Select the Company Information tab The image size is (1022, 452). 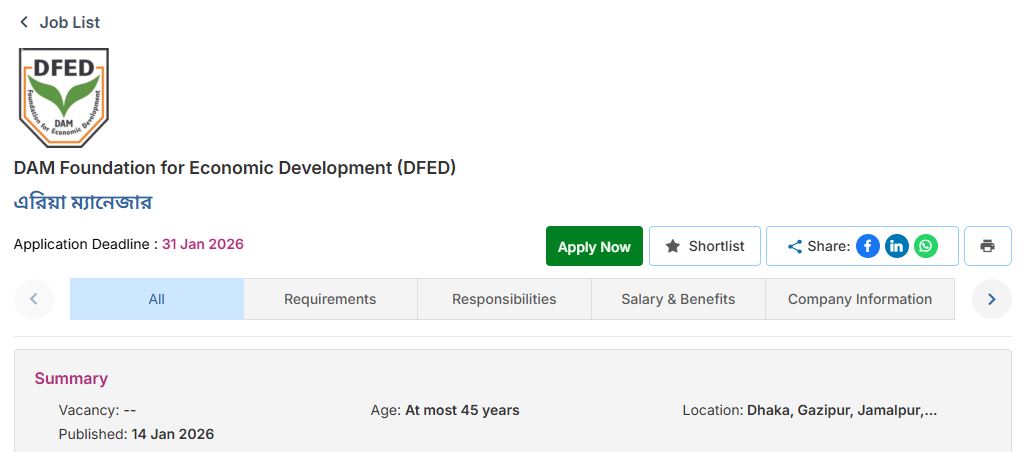click(x=860, y=299)
